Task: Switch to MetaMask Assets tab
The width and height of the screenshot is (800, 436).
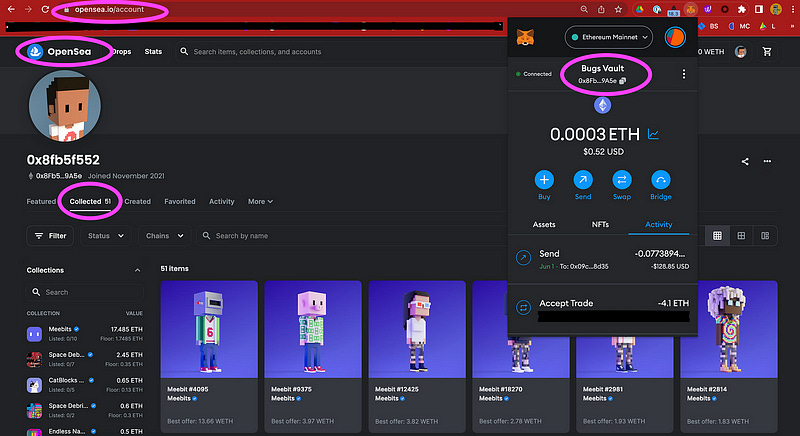Action: point(544,224)
